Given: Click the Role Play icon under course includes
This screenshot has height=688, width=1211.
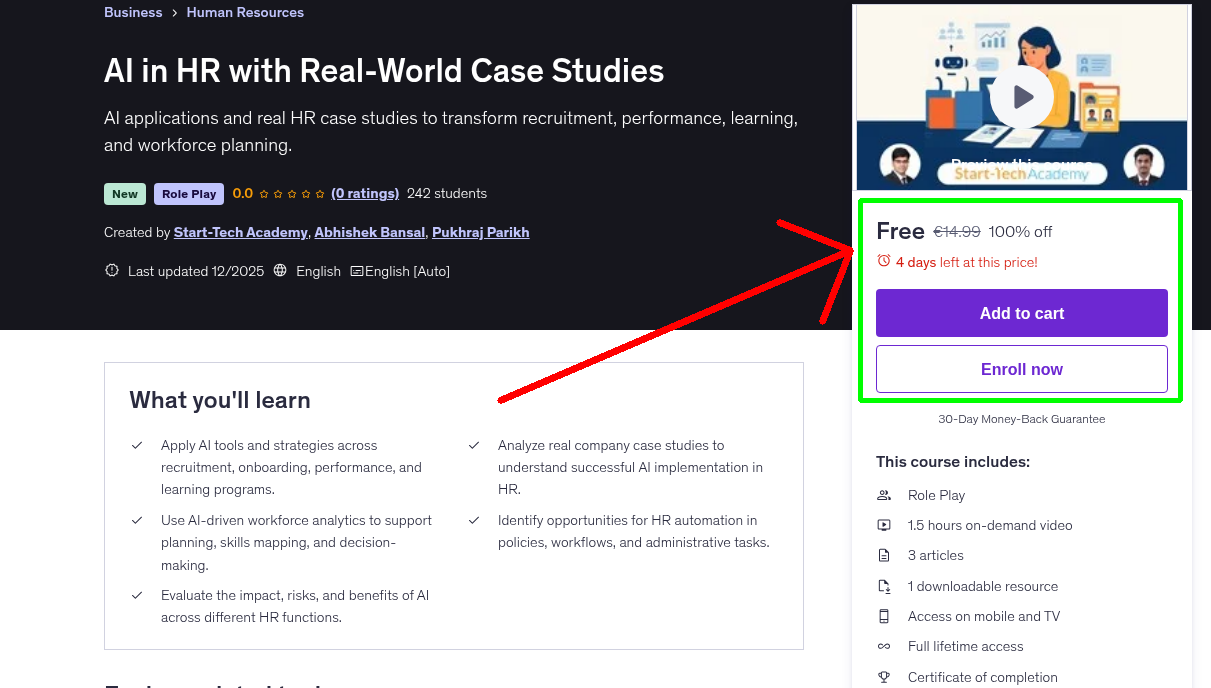Looking at the screenshot, I should [884, 495].
